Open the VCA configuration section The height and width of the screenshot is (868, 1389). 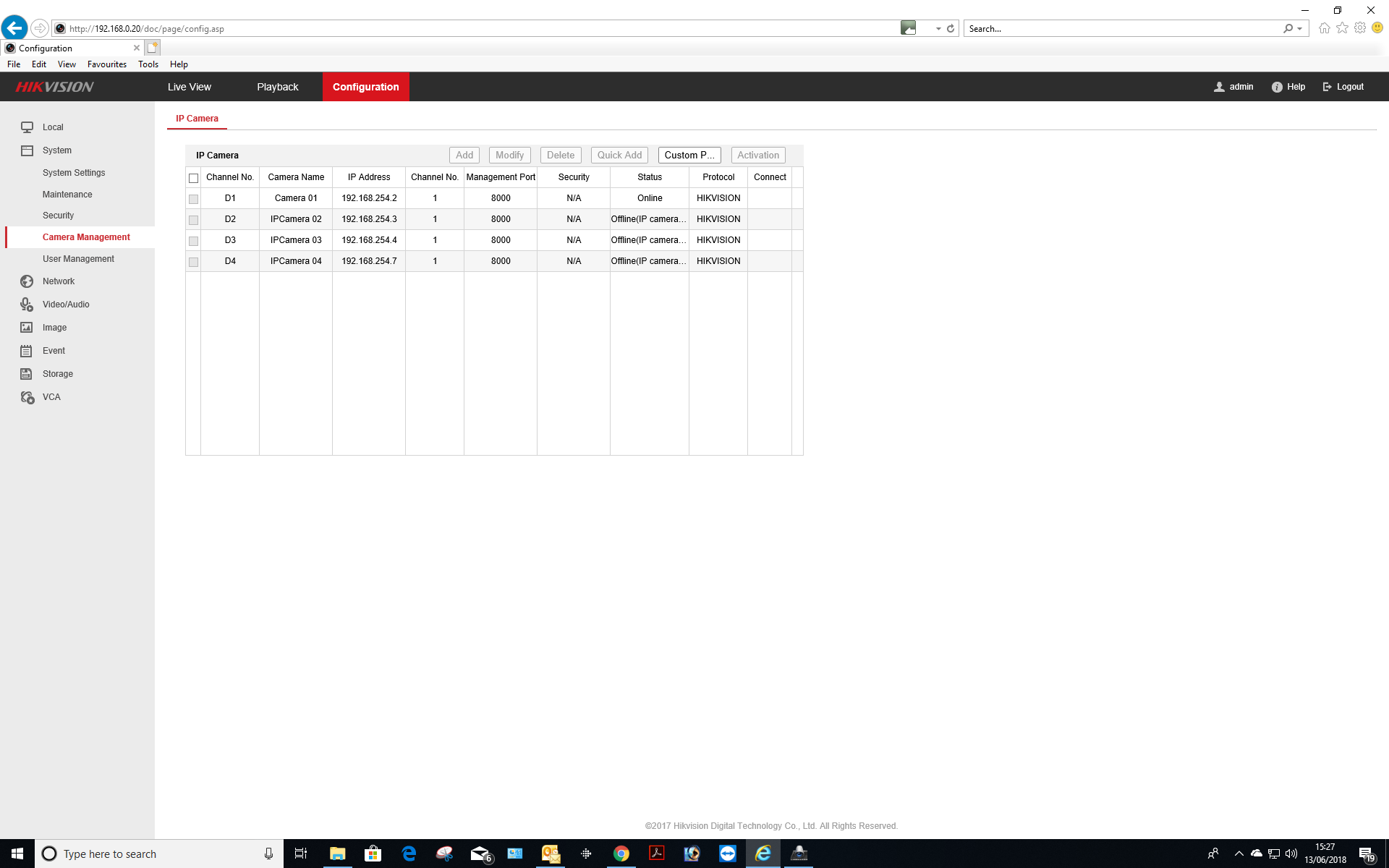click(x=51, y=397)
